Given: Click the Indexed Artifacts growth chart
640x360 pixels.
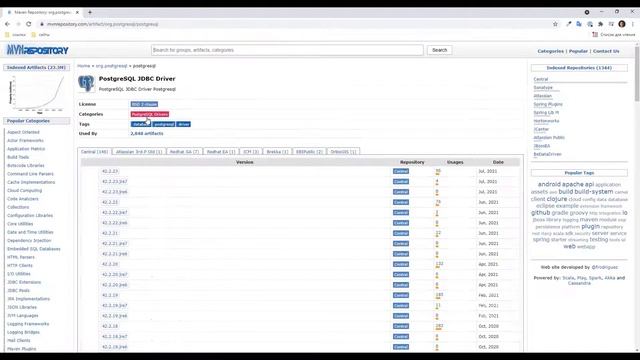Looking at the screenshot, I should click(37, 94).
